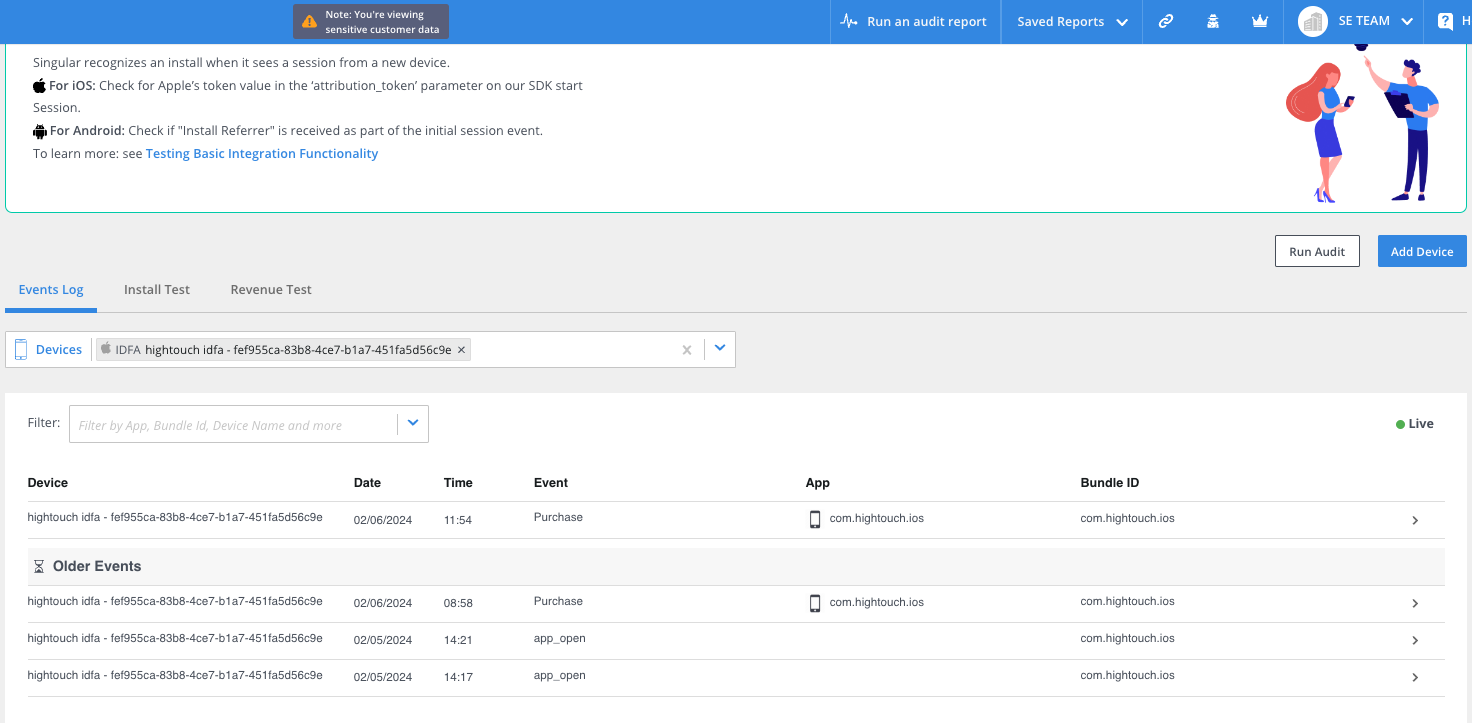Click the Older Events section heading
1472x723 pixels.
97,566
